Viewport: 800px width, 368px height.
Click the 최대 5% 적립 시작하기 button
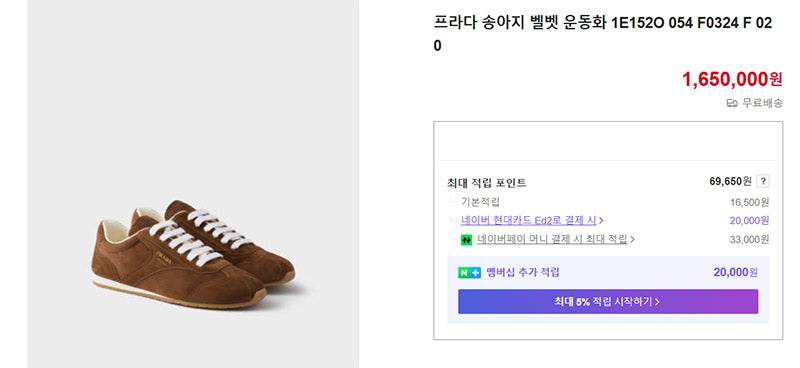(608, 302)
